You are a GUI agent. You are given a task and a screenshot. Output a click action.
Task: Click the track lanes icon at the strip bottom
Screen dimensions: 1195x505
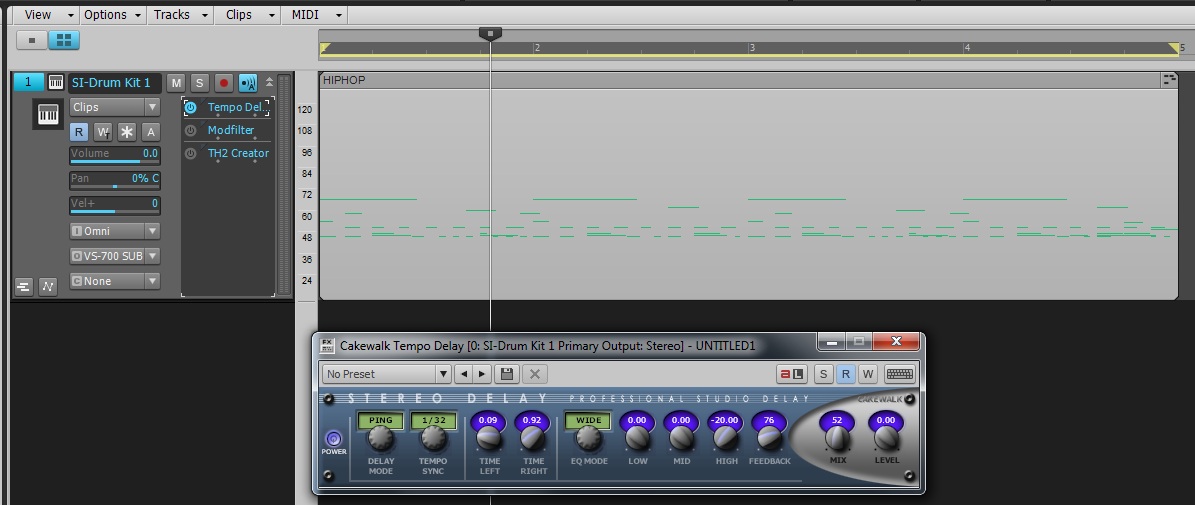tap(24, 286)
